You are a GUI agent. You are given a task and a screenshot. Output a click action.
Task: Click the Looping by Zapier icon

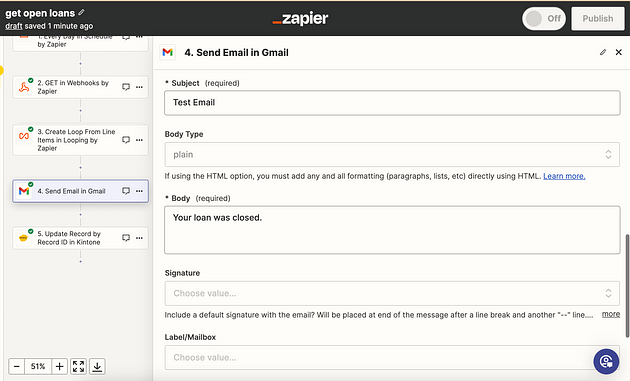point(24,136)
